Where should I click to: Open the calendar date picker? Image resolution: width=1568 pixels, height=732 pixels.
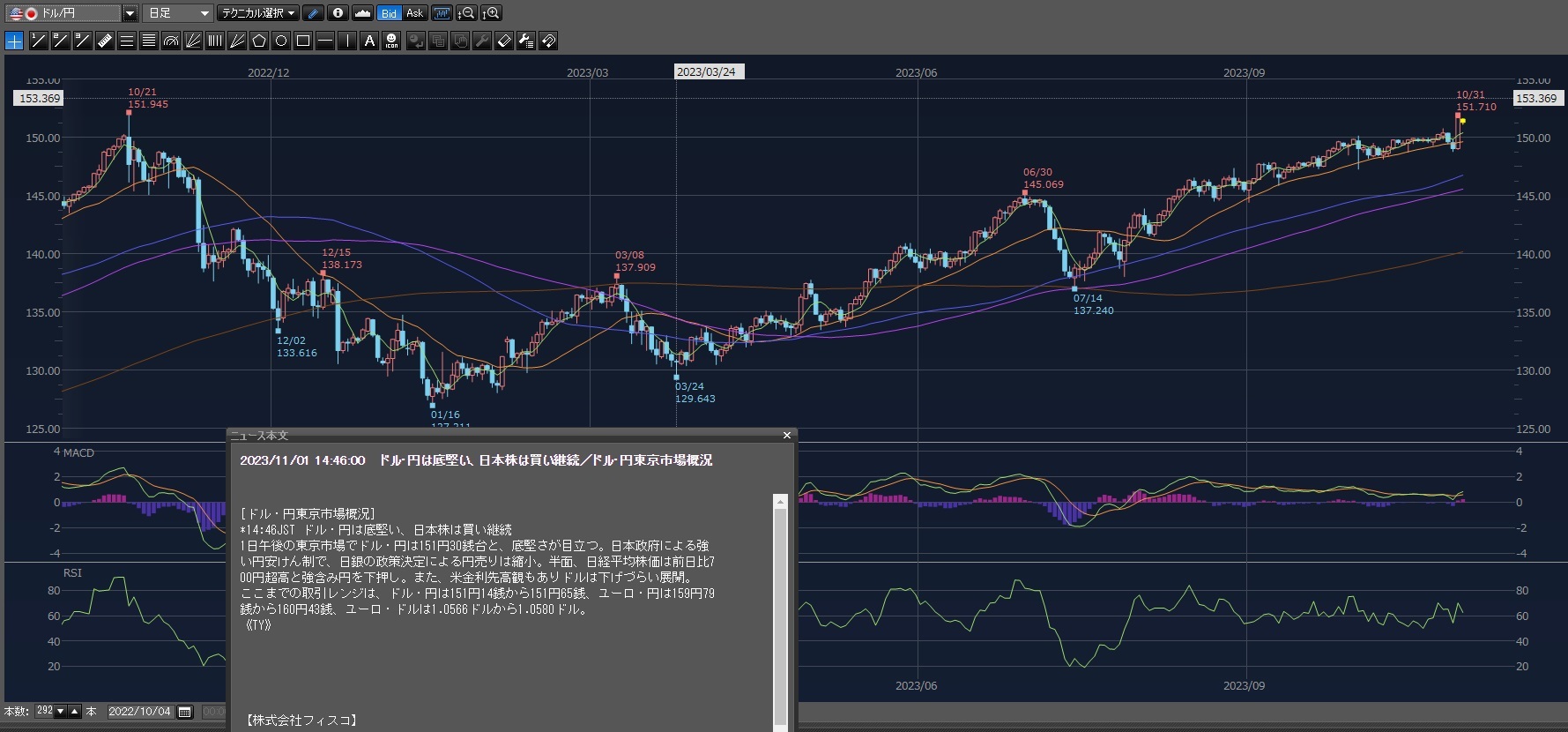[x=185, y=712]
